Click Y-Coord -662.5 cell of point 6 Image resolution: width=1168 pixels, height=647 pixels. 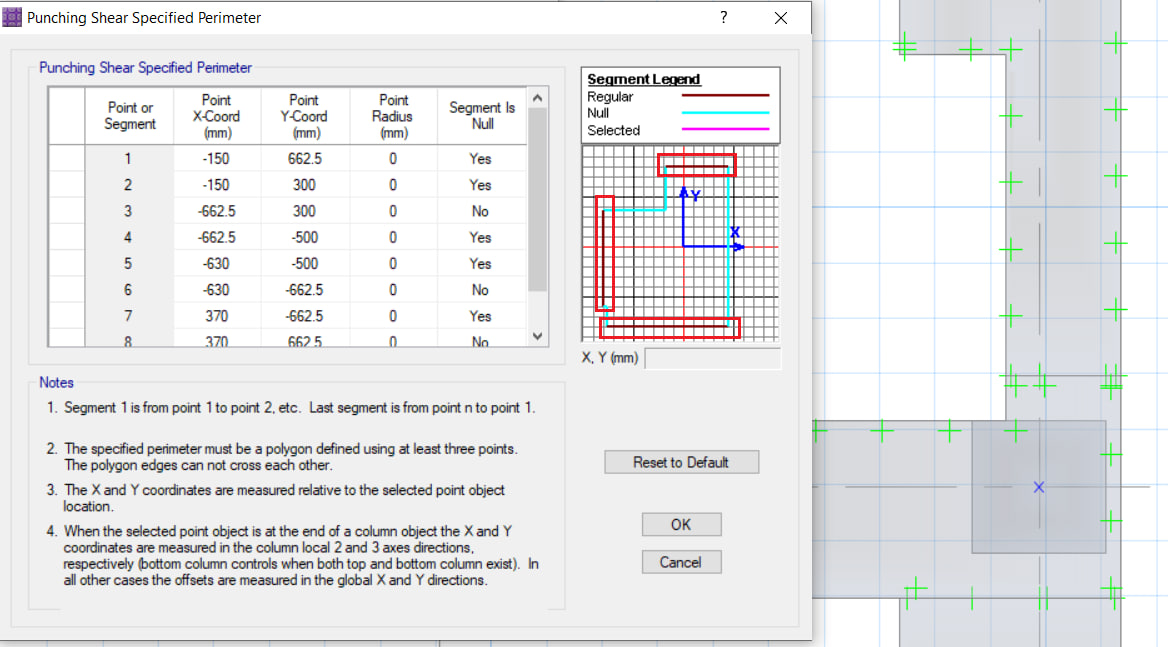305,290
